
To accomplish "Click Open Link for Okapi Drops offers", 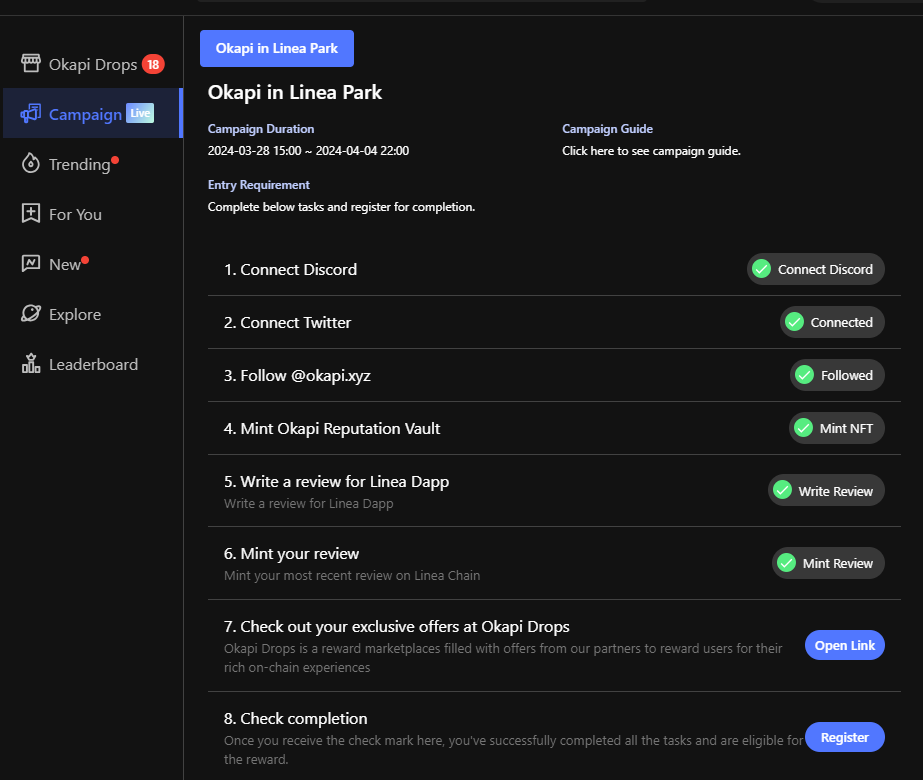I will coord(845,645).
